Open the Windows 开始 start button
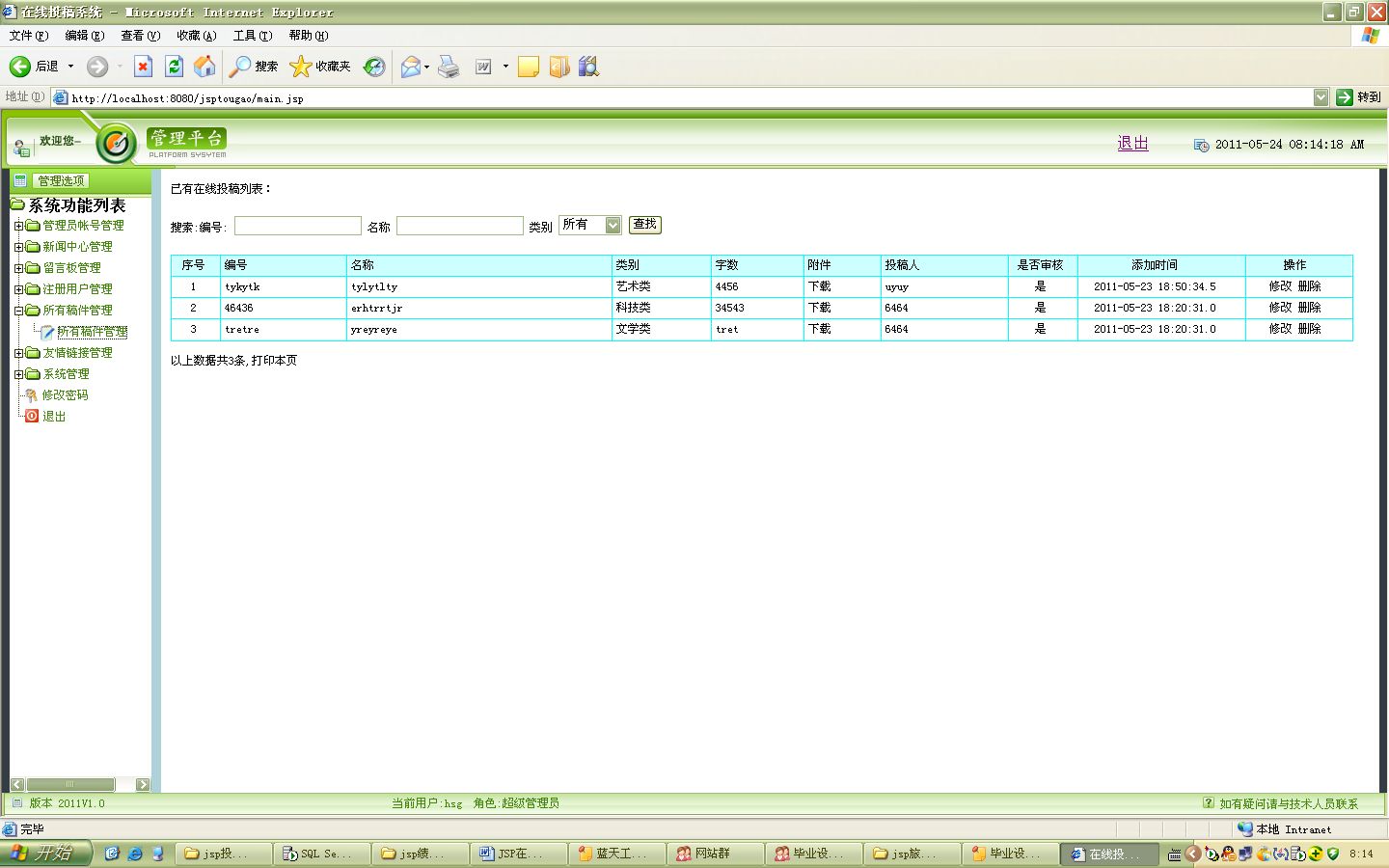This screenshot has width=1389, height=868. click(x=45, y=854)
